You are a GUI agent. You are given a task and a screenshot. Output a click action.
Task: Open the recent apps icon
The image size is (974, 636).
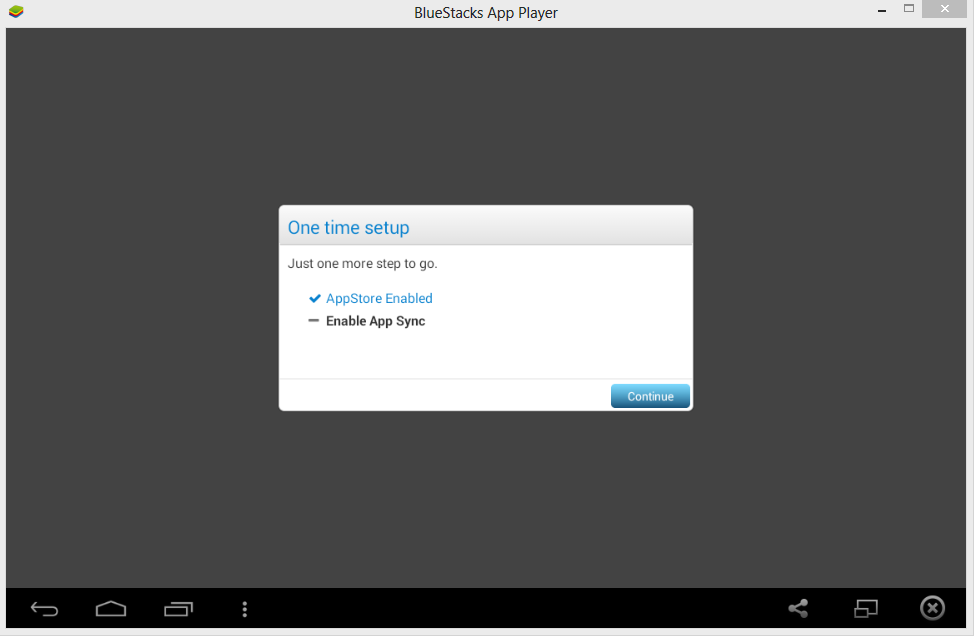pos(178,609)
